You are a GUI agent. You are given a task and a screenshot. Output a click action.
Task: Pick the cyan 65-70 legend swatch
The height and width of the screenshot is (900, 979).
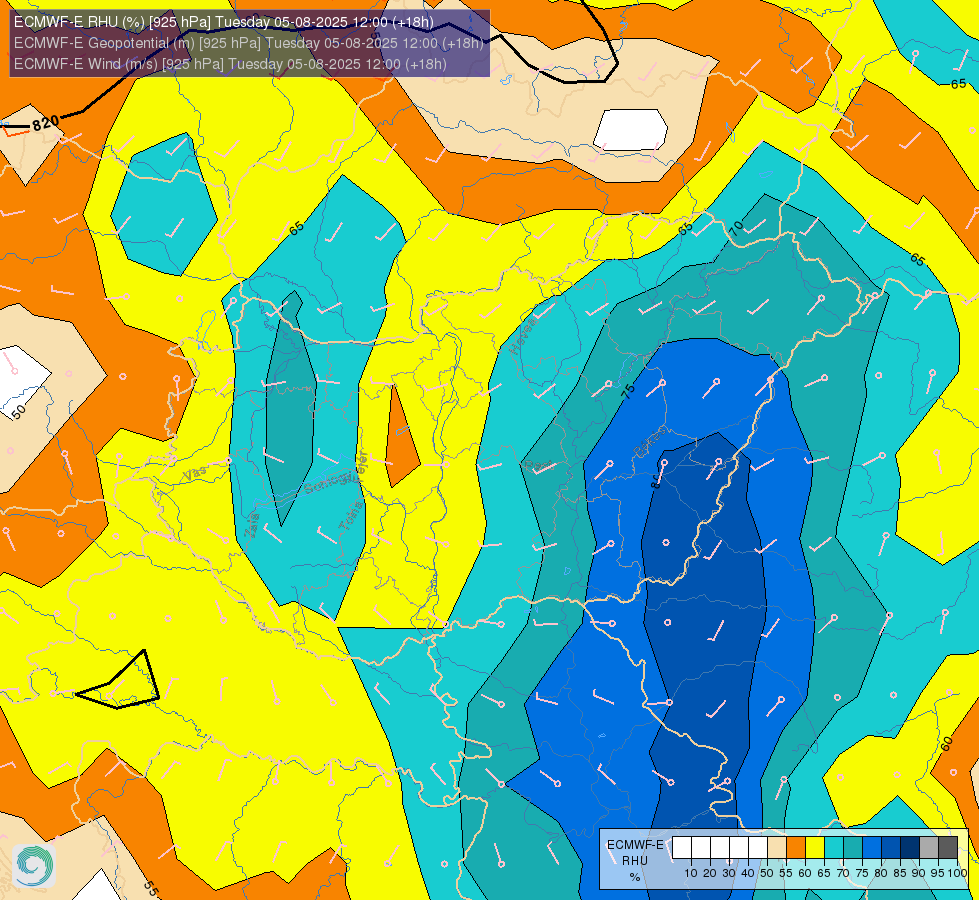tap(834, 848)
